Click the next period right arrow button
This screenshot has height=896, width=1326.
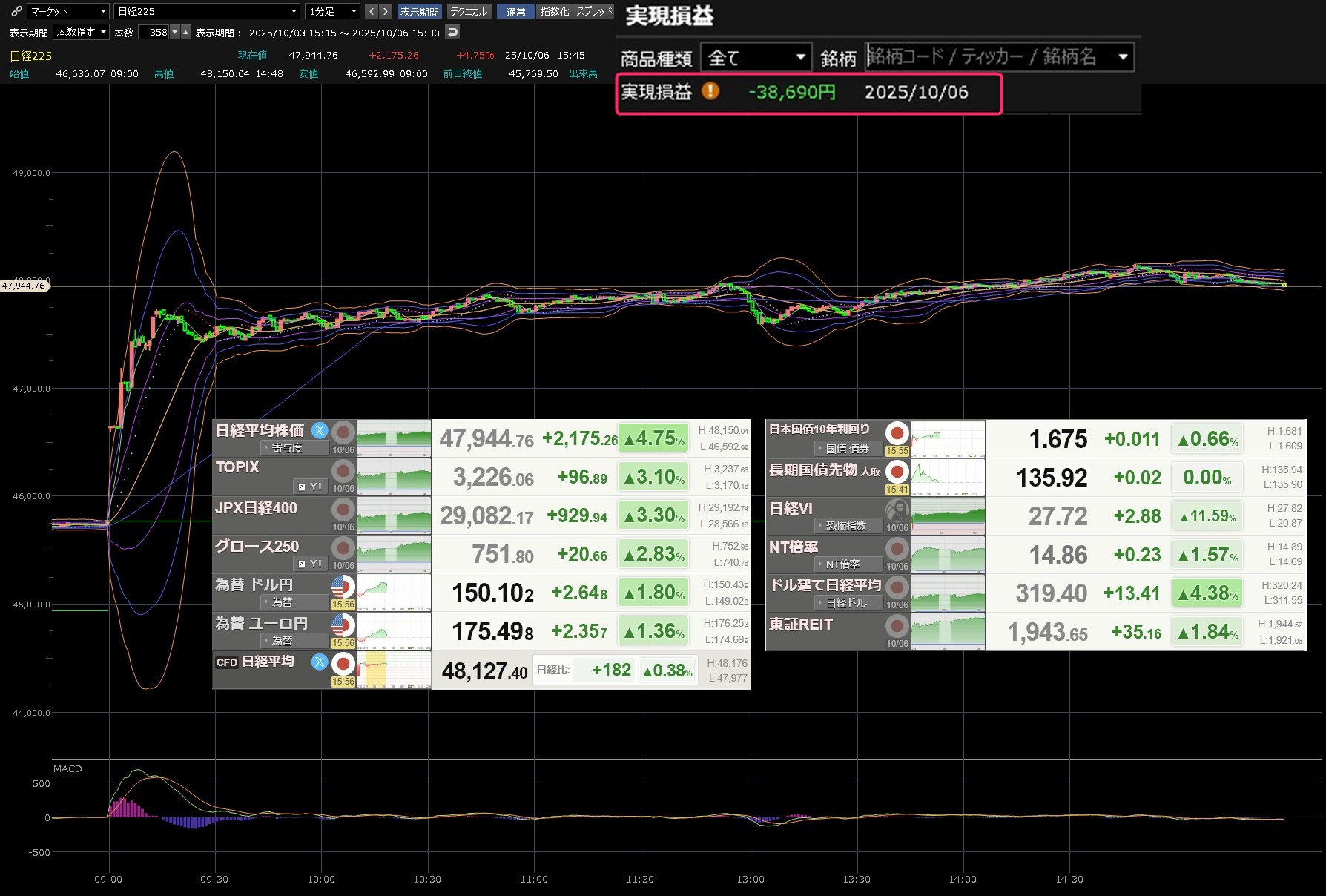tap(385, 11)
